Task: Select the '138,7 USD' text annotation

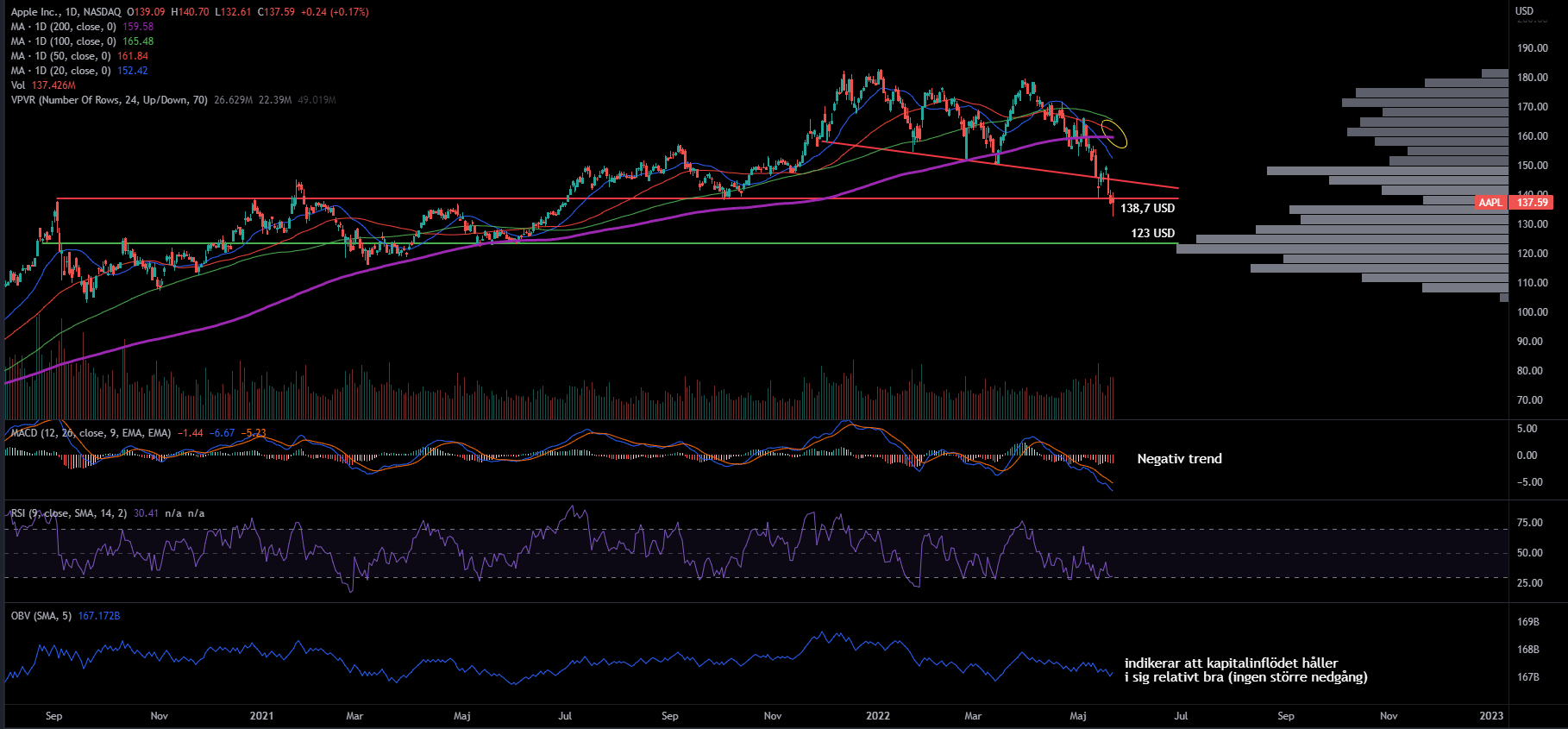Action: pyautogui.click(x=1147, y=209)
